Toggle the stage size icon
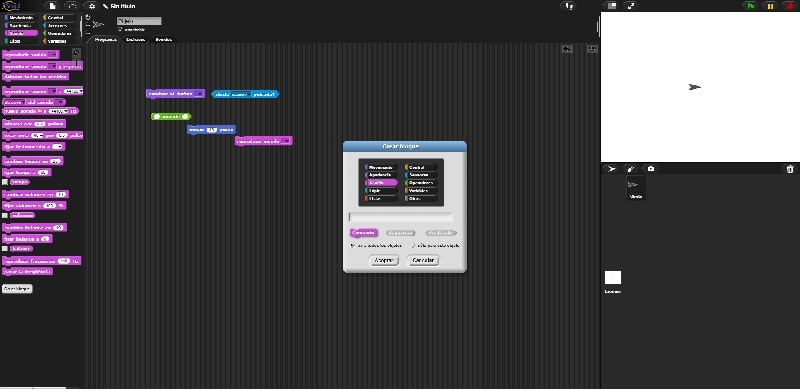This screenshot has width=800, height=392. [612, 6]
